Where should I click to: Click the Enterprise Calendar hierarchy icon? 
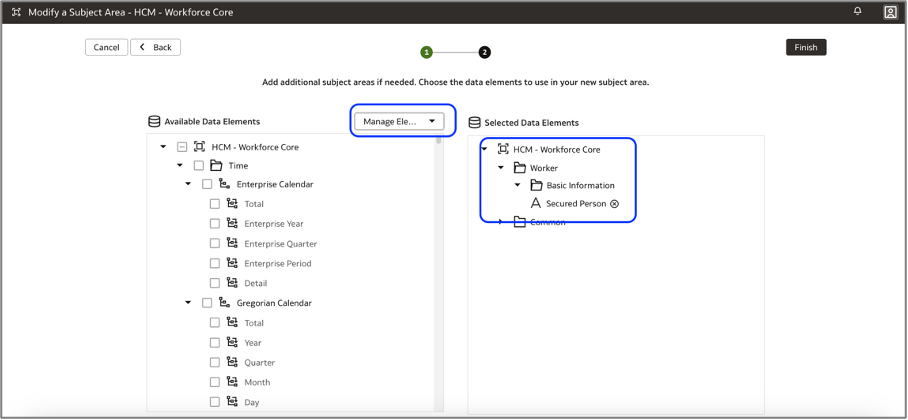coord(224,184)
